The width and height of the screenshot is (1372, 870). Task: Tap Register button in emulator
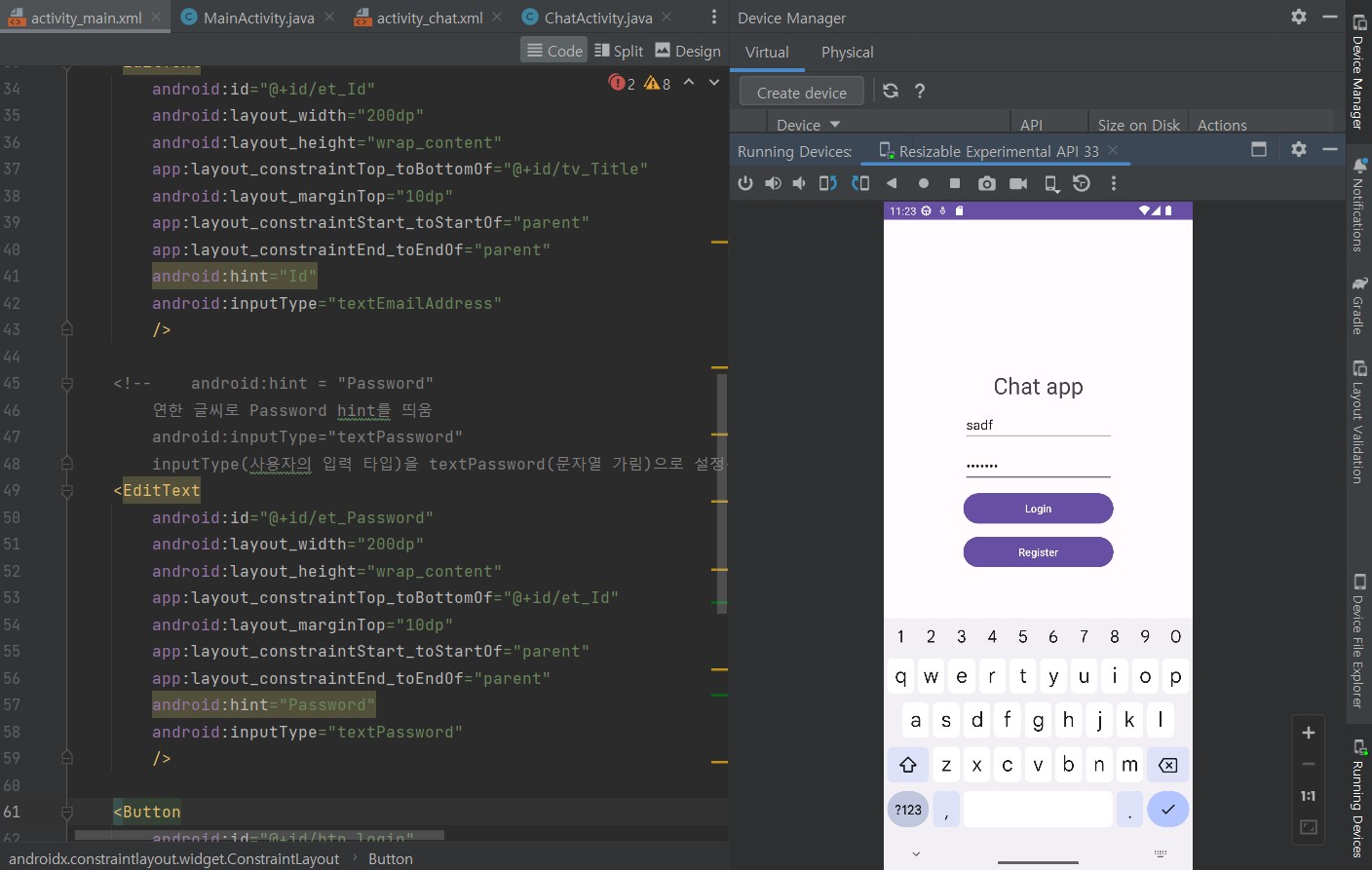pos(1038,552)
